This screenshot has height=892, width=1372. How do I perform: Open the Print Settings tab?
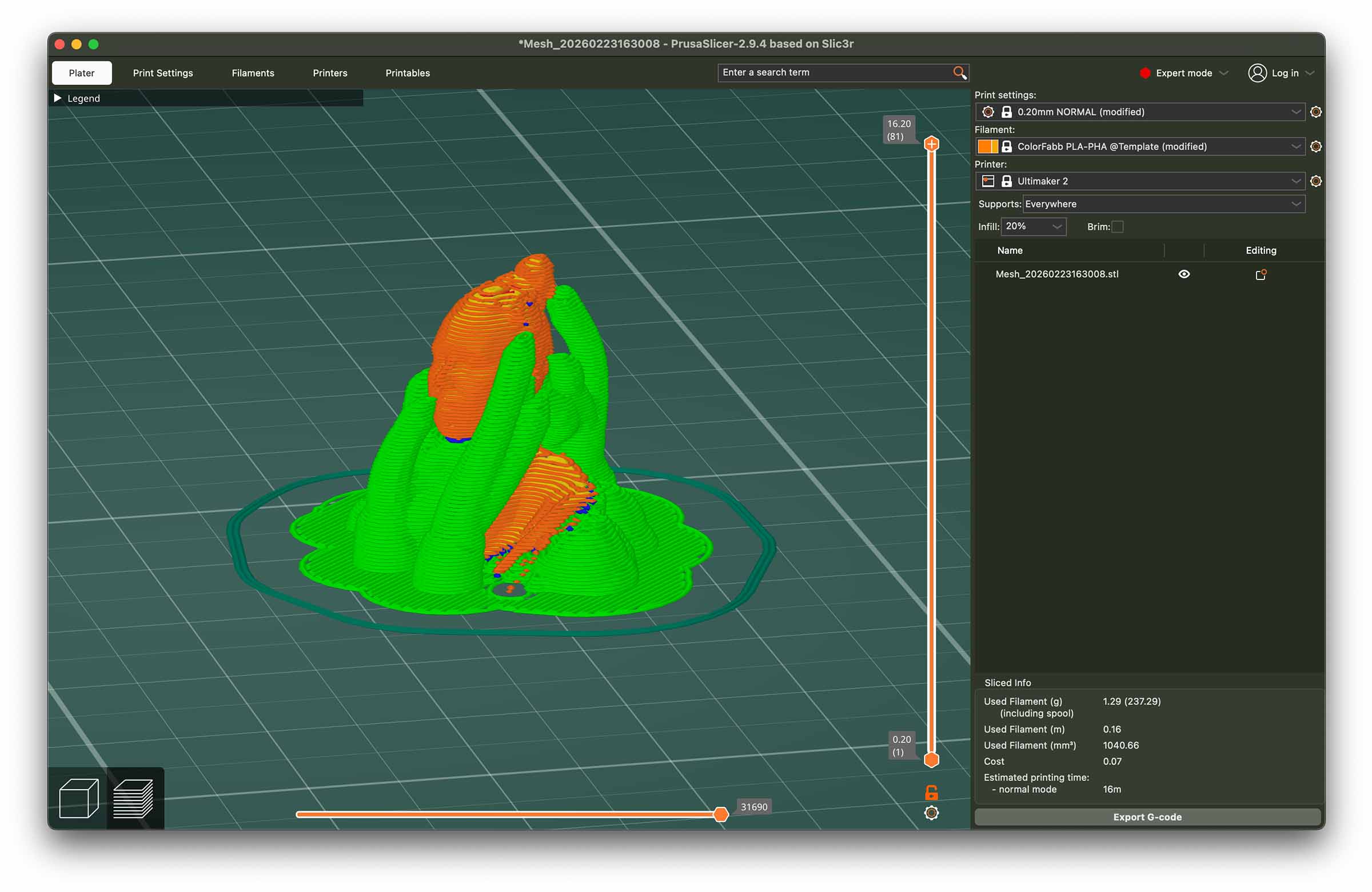tap(162, 73)
